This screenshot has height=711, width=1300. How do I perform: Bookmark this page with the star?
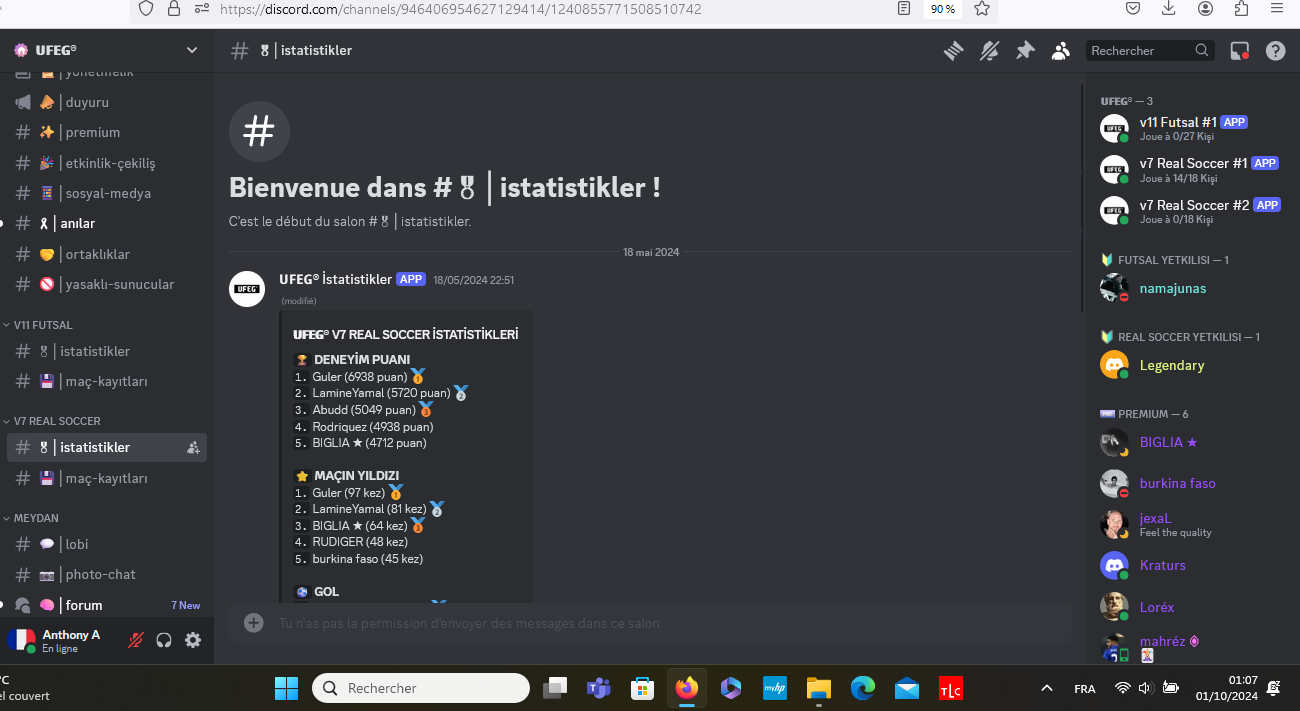tap(981, 9)
